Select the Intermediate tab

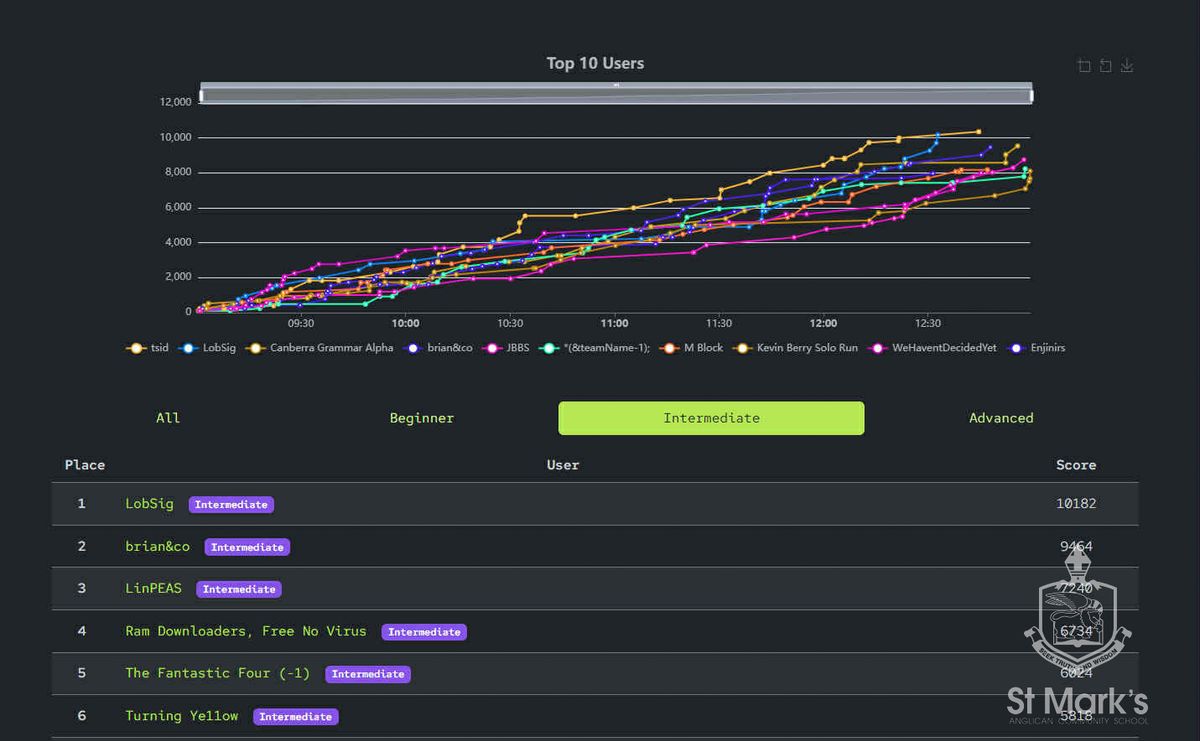click(711, 418)
